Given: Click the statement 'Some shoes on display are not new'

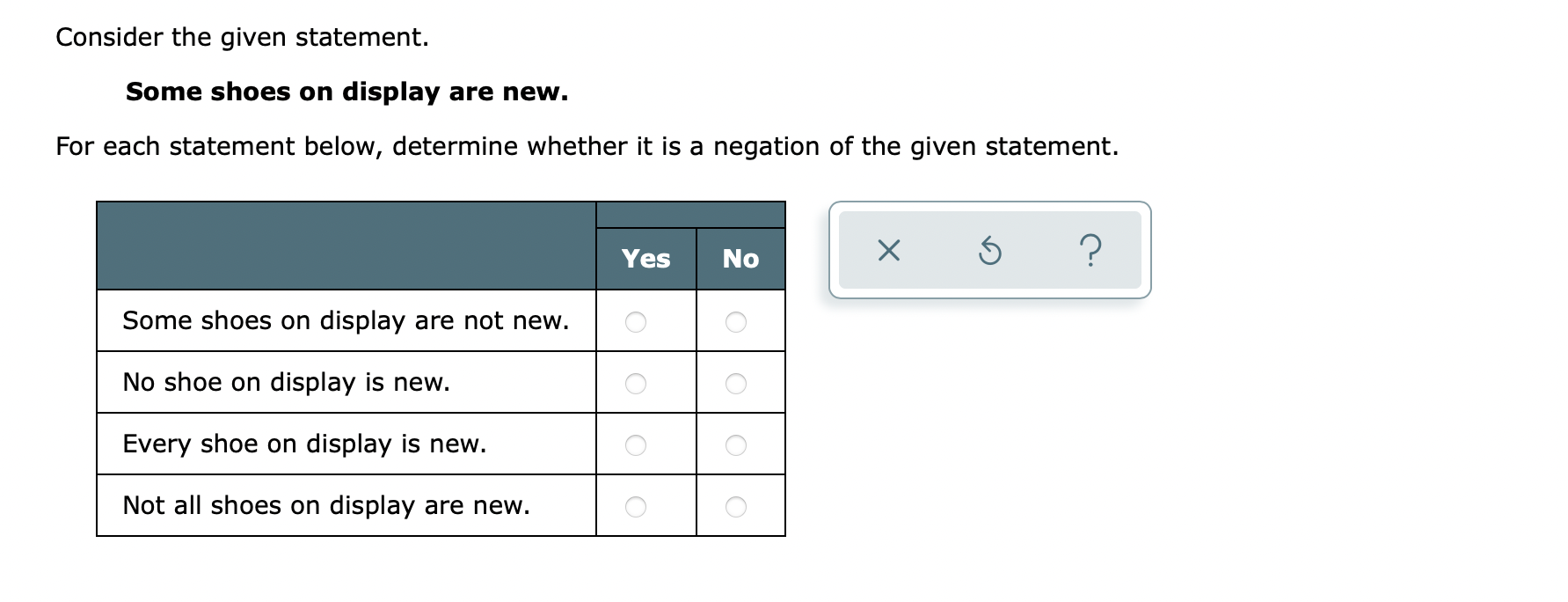Looking at the screenshot, I should pyautogui.click(x=346, y=321).
